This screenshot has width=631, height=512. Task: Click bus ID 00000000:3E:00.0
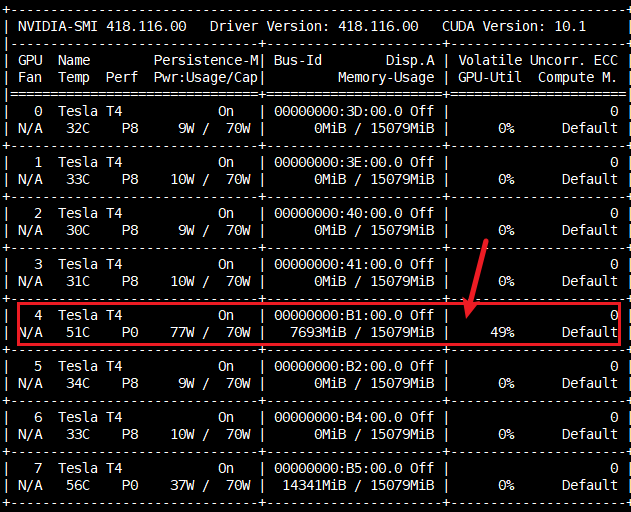[x=338, y=162]
